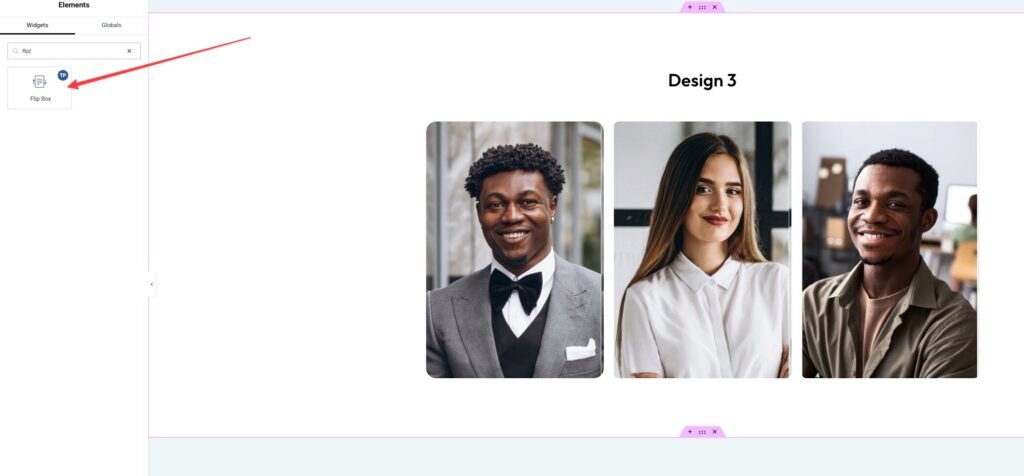This screenshot has height=476, width=1024.
Task: Select the Flip Box widget
Action: tap(40, 85)
